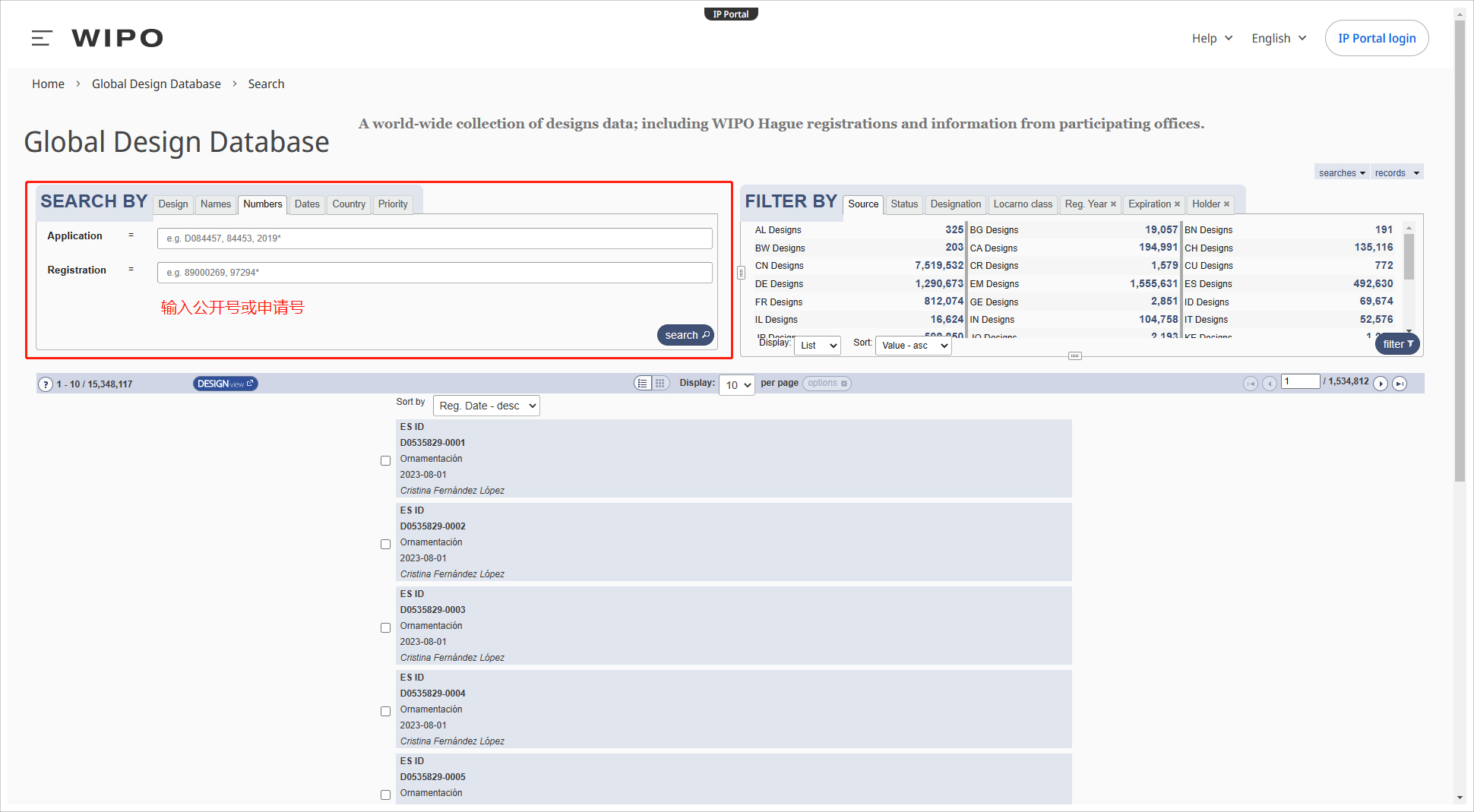
Task: Select the Locarno class filter tab
Action: (1023, 204)
